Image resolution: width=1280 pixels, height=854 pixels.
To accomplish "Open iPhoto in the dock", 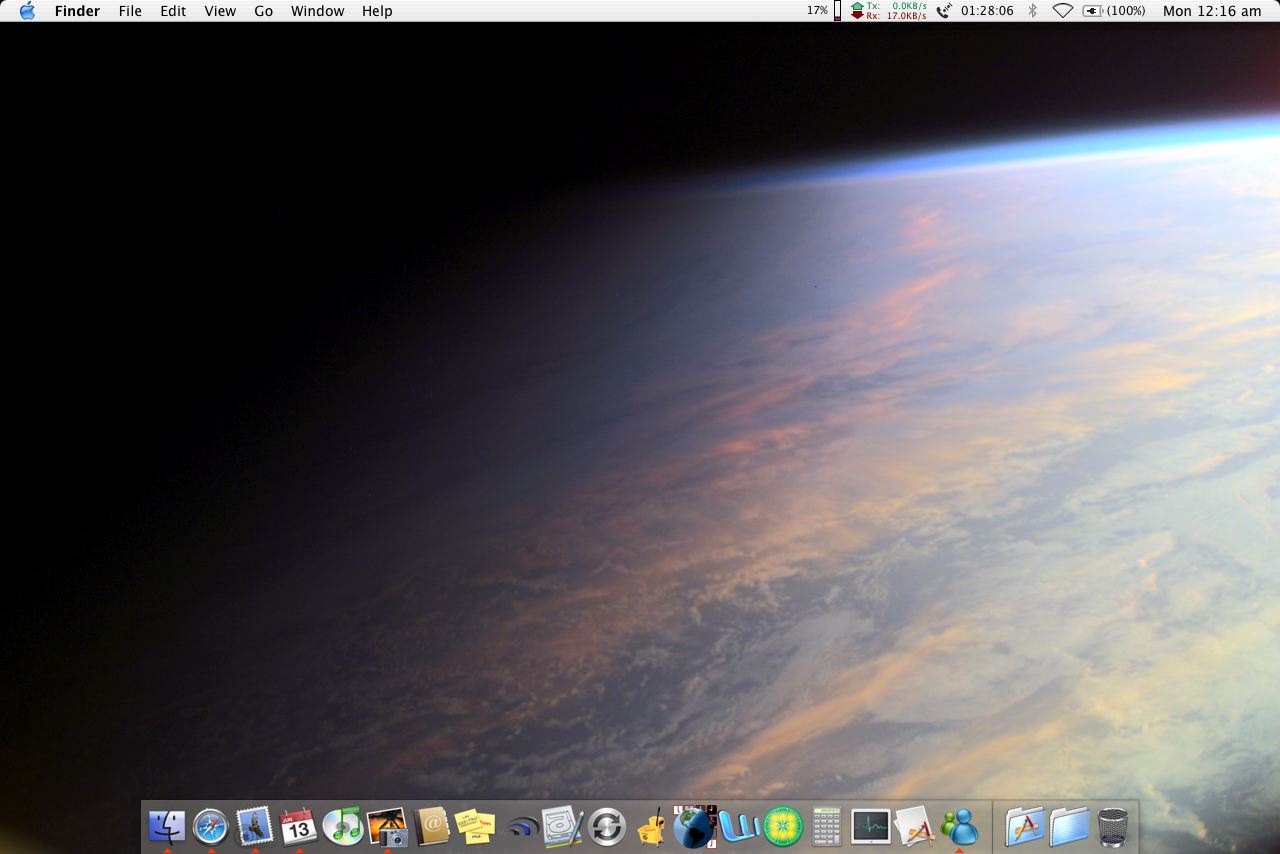I will pyautogui.click(x=387, y=827).
